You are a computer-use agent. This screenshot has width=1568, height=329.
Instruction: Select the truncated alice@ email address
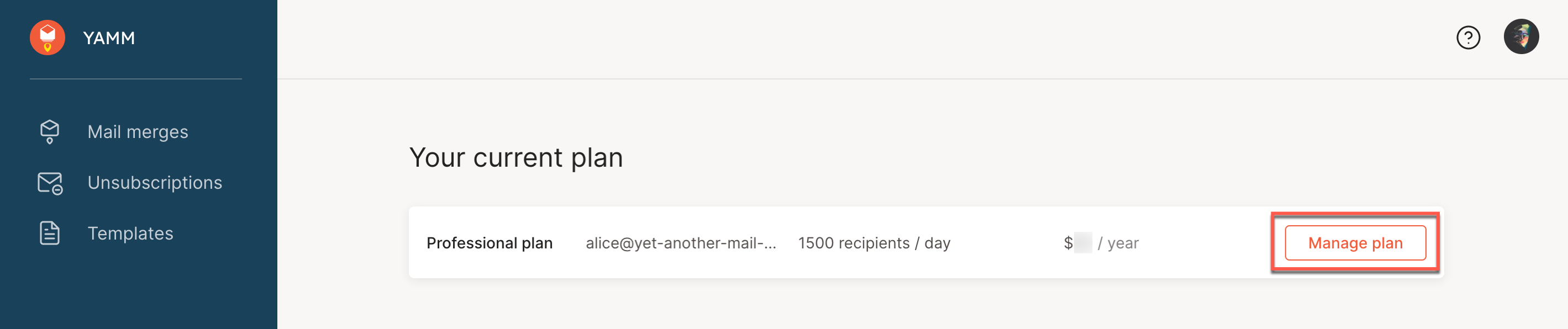pos(681,243)
